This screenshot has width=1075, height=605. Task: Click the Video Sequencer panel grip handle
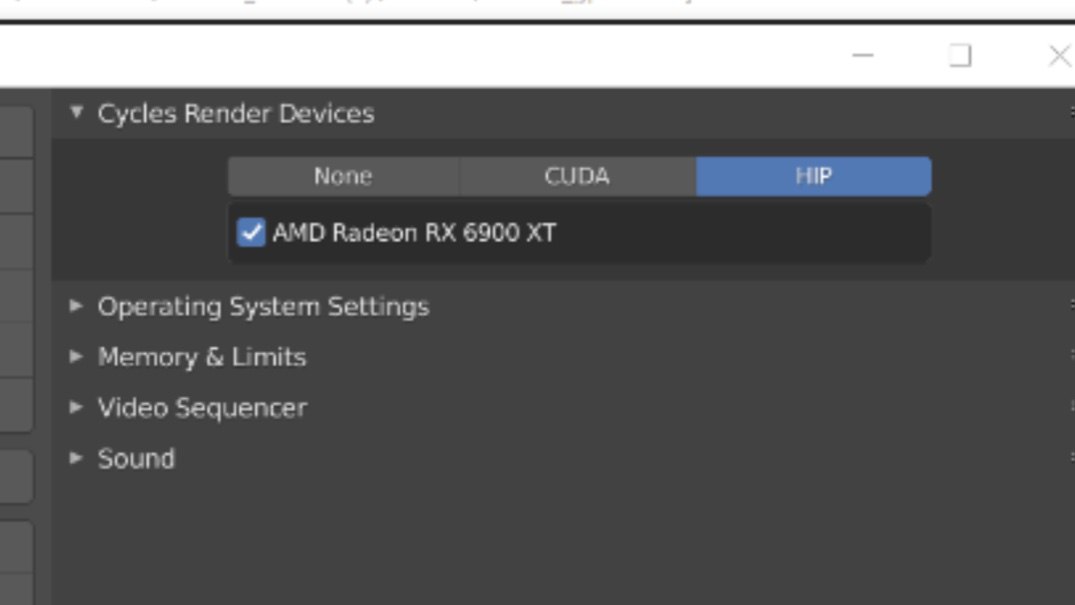(x=1071, y=408)
